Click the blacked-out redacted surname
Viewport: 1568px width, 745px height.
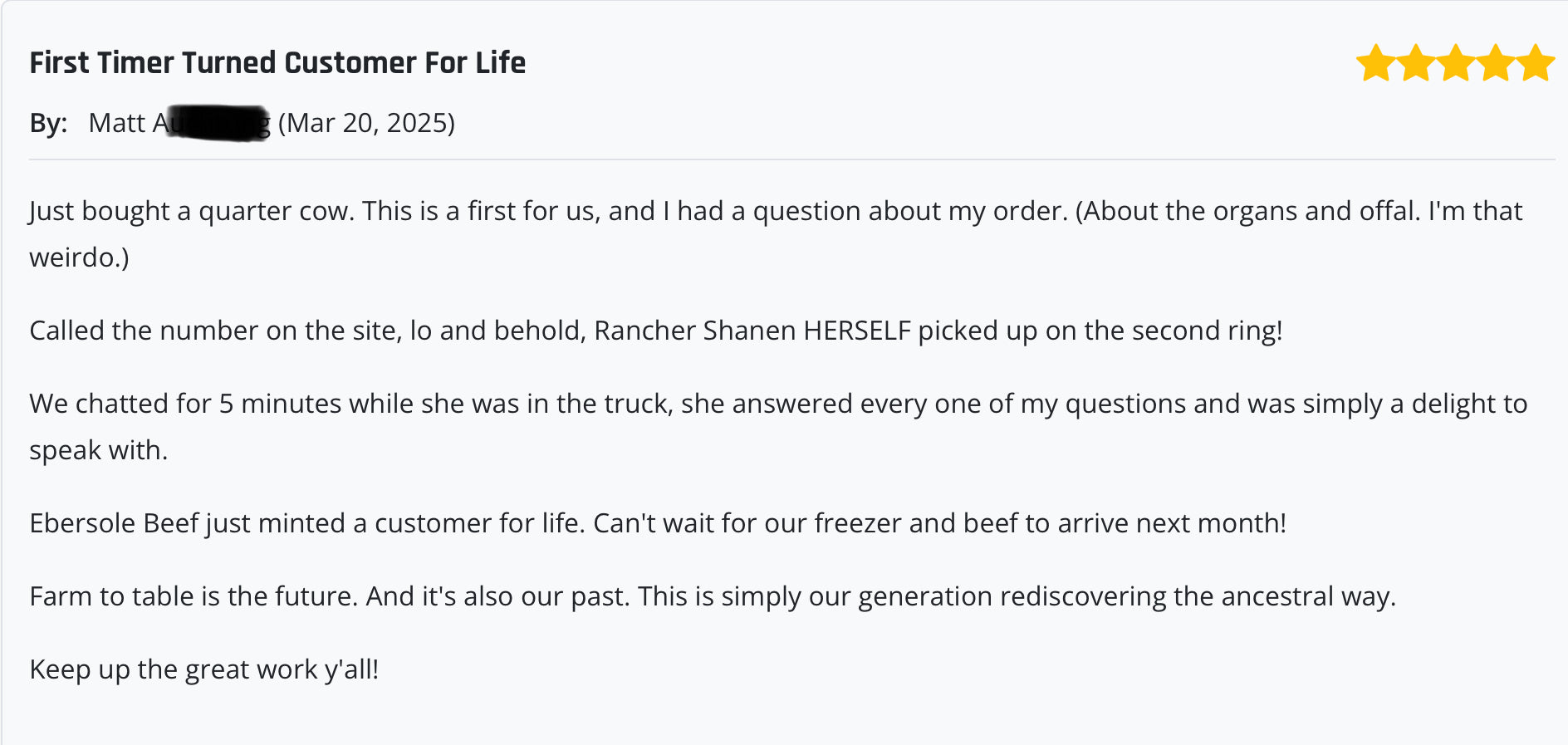tap(218, 123)
